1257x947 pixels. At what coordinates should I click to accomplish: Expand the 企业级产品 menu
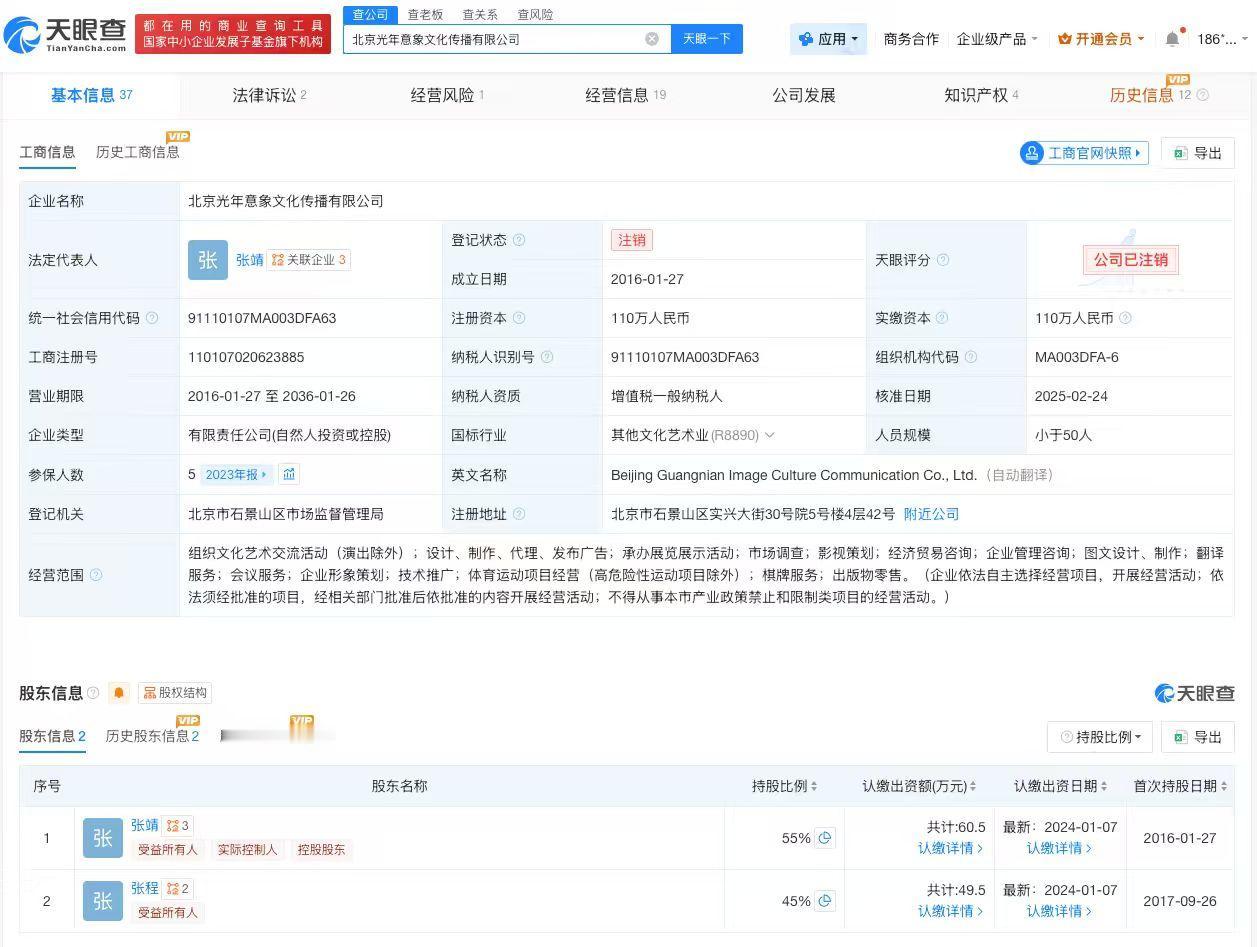(997, 39)
